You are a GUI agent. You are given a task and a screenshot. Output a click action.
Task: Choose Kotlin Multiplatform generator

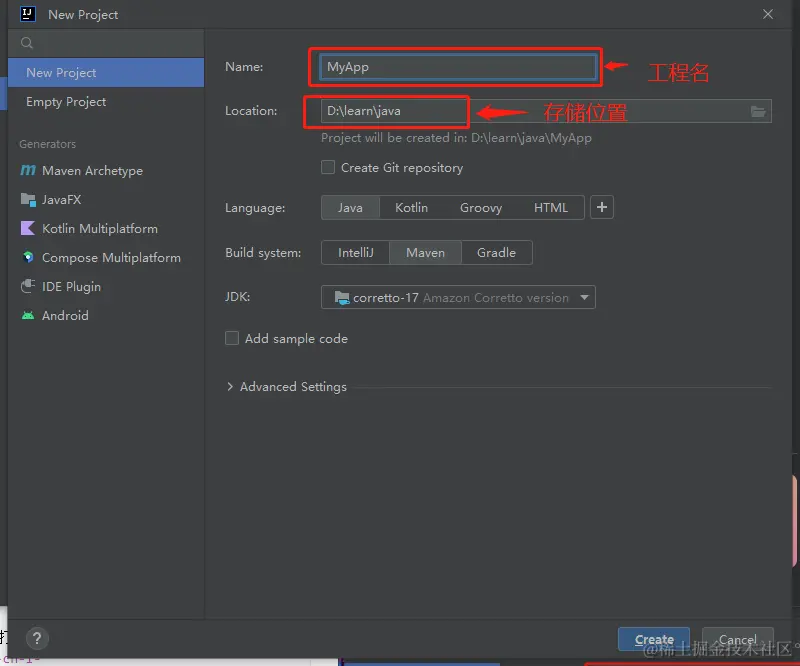[106, 229]
